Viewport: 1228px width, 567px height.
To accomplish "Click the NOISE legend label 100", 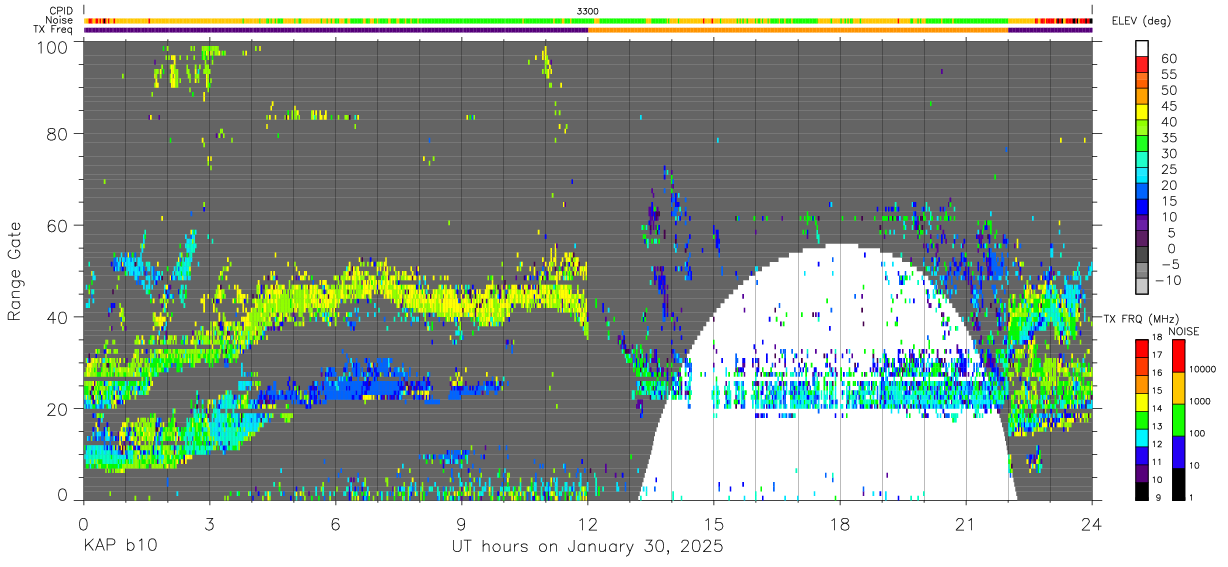I will point(1197,433).
